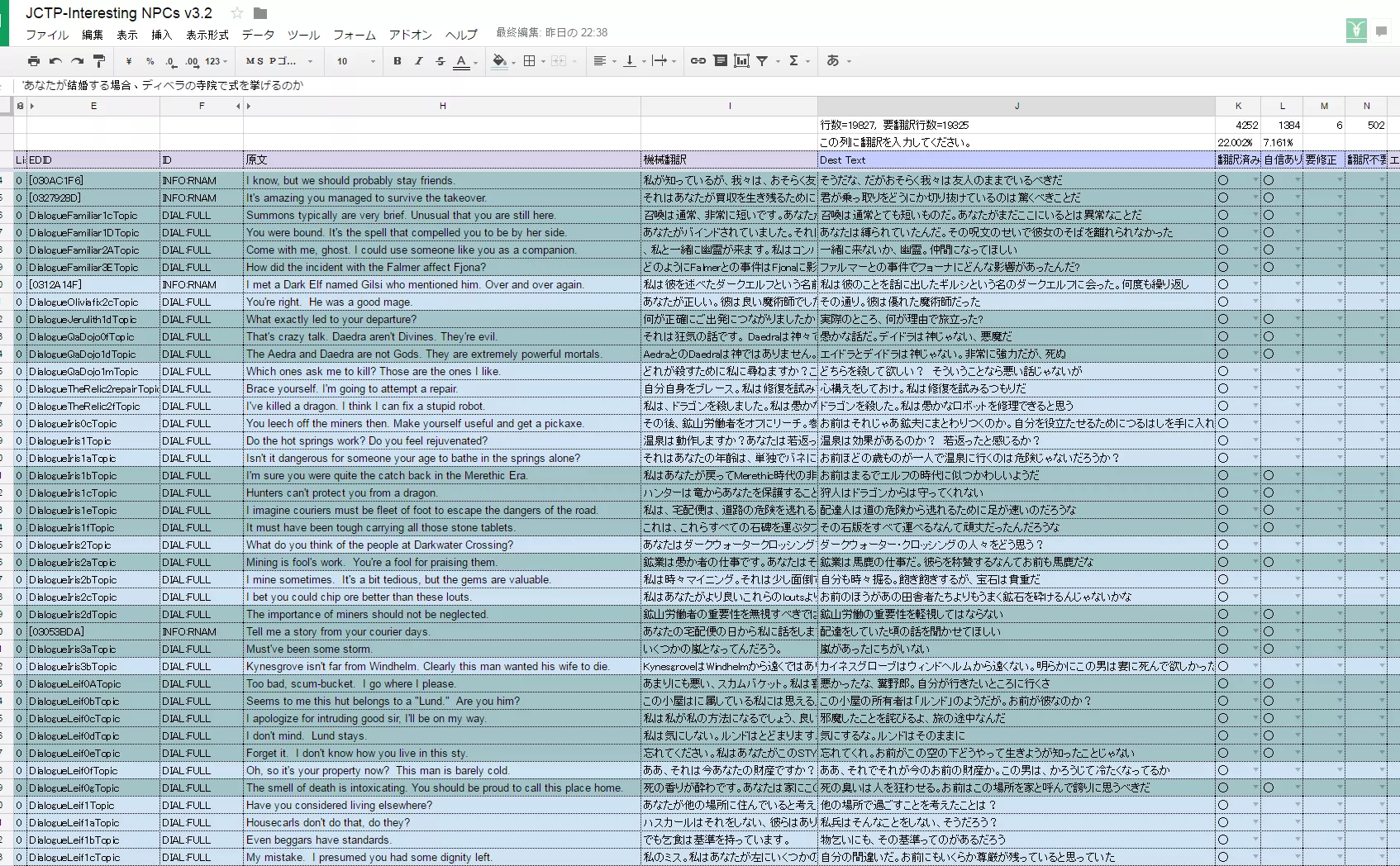Open the ヘルプ menu
This screenshot has height=866, width=1400.
[x=461, y=35]
